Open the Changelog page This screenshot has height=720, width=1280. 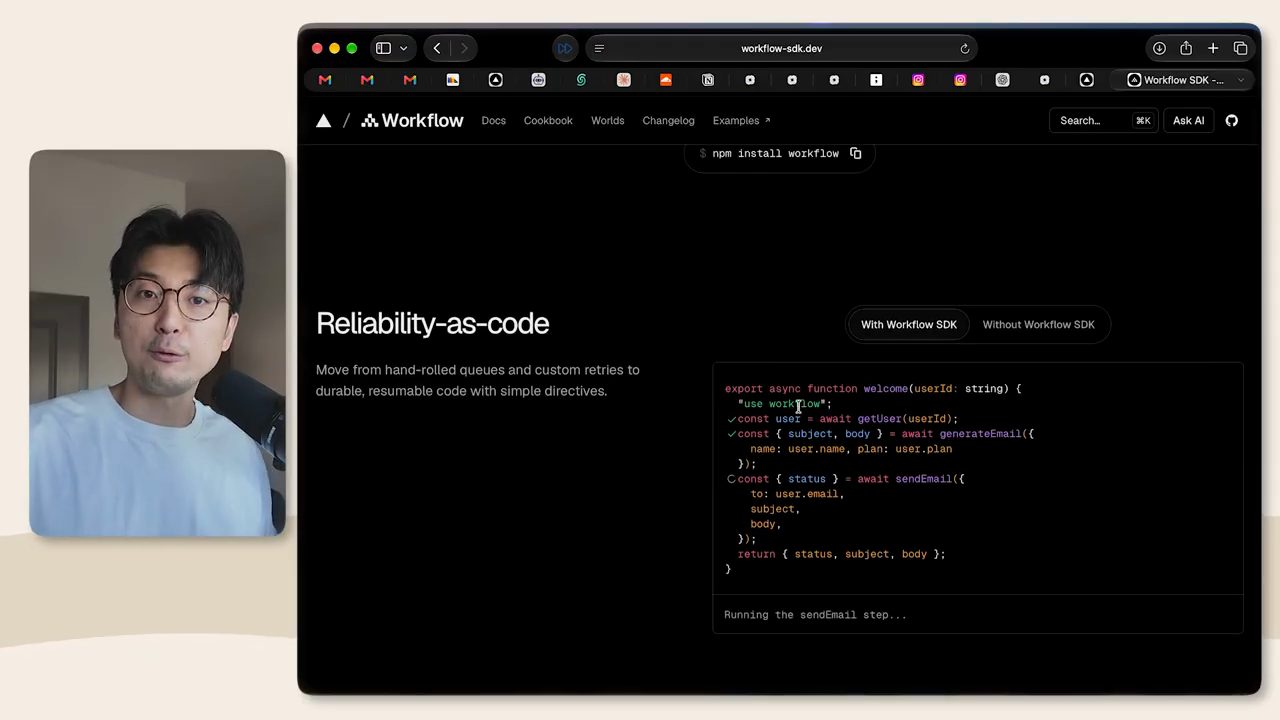(x=668, y=121)
